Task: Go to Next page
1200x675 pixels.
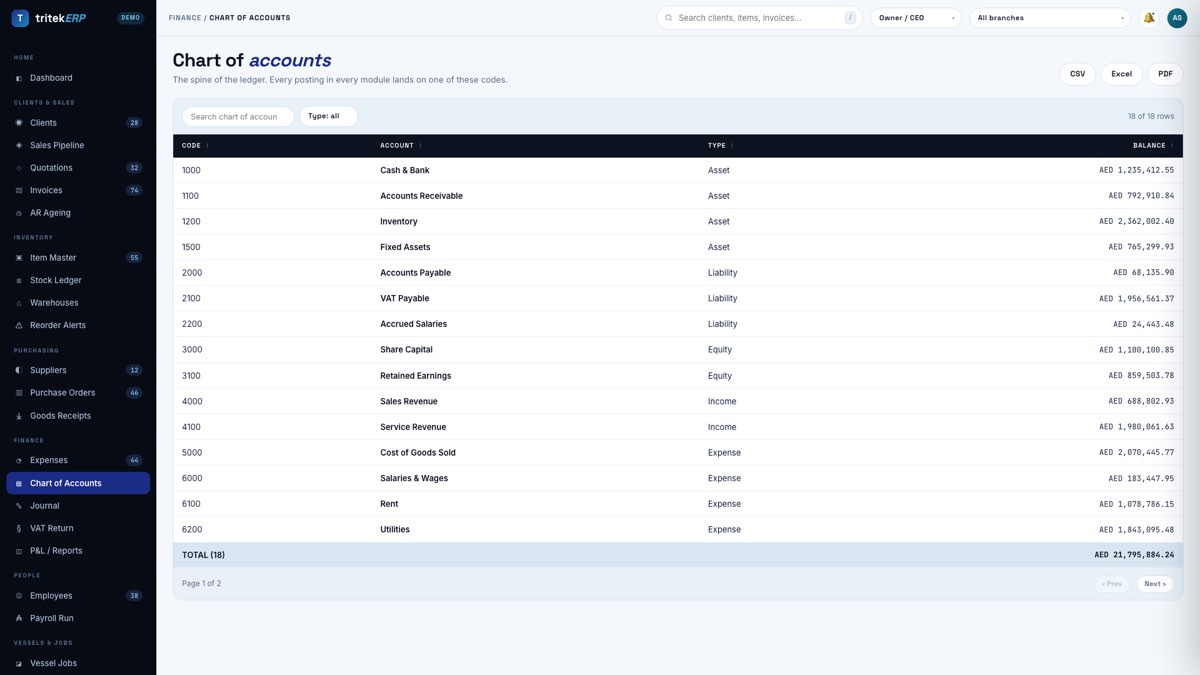Action: coord(1155,584)
